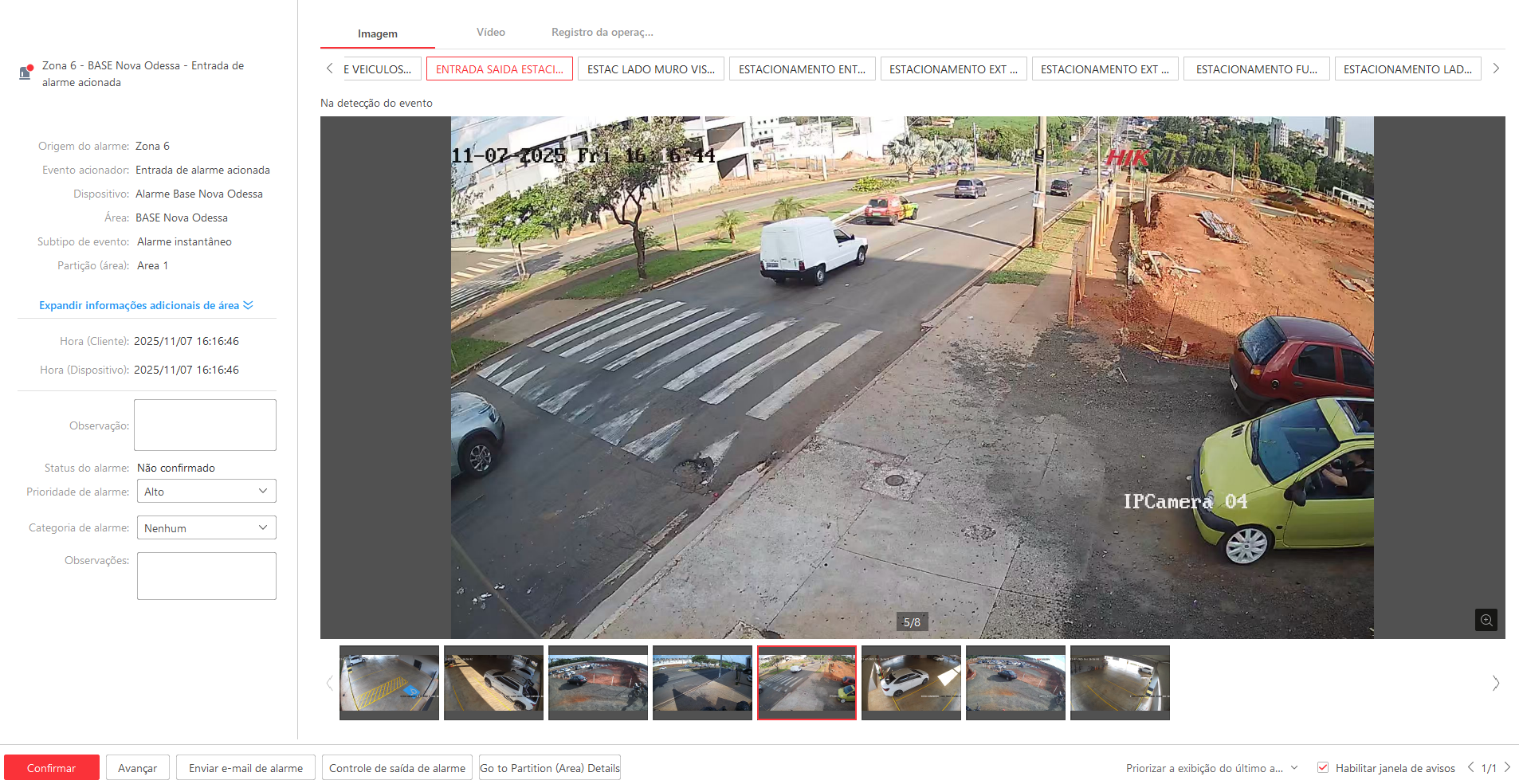This screenshot has height=784, width=1519.
Task: Switch to the Vídeo tab
Action: 490,33
